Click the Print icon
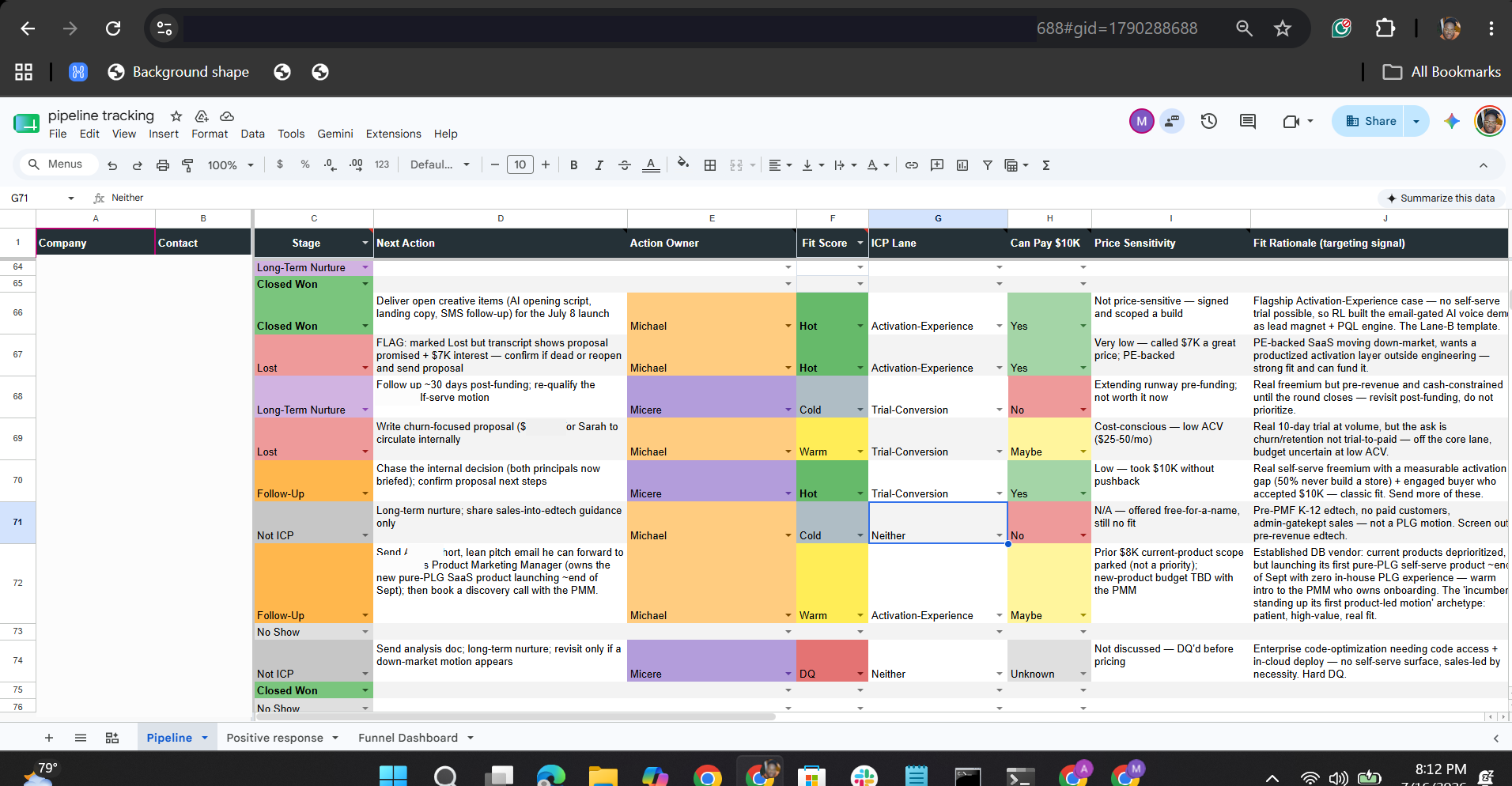Image resolution: width=1512 pixels, height=786 pixels. point(163,165)
